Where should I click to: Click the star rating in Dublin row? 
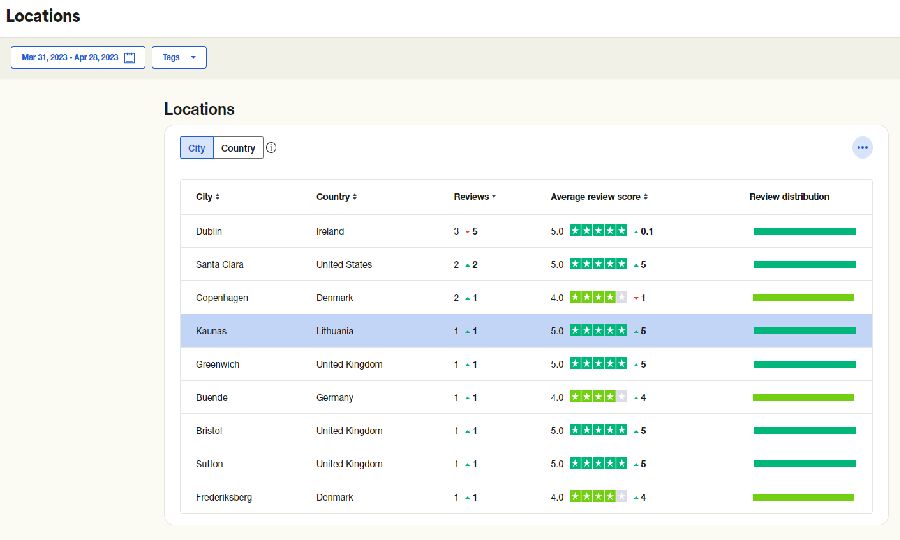[598, 231]
